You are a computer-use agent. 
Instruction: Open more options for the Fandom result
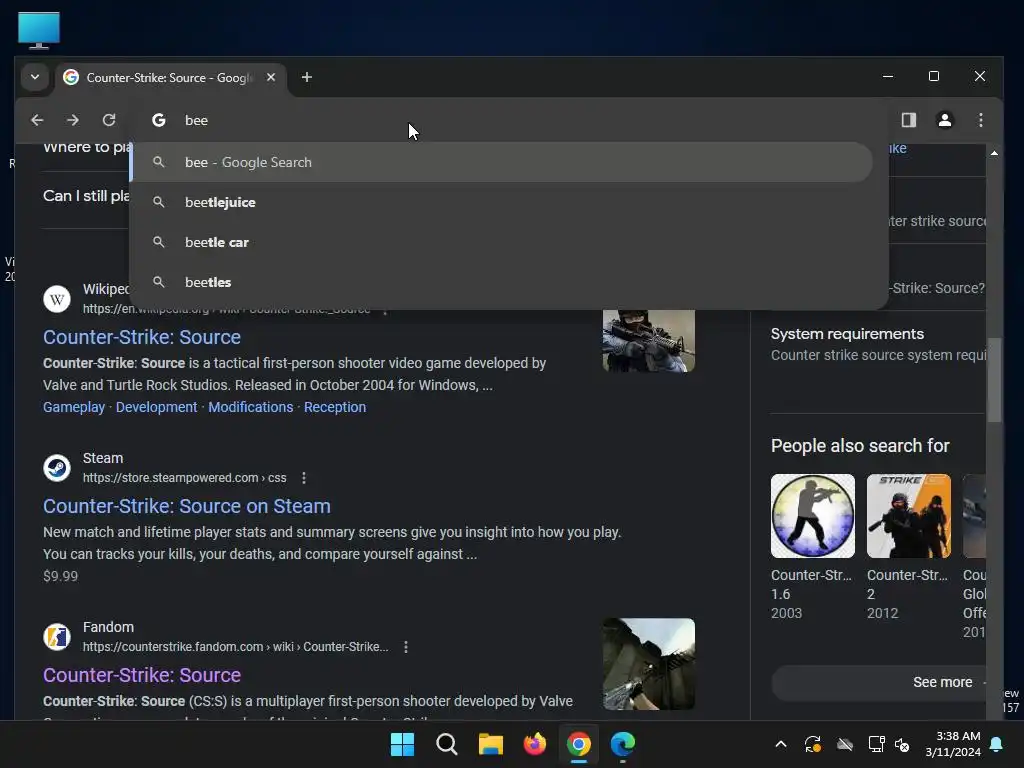(x=406, y=647)
